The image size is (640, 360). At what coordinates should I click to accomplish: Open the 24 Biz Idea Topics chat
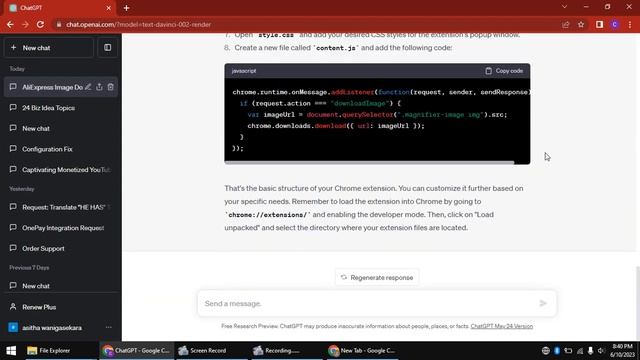[x=60, y=108]
